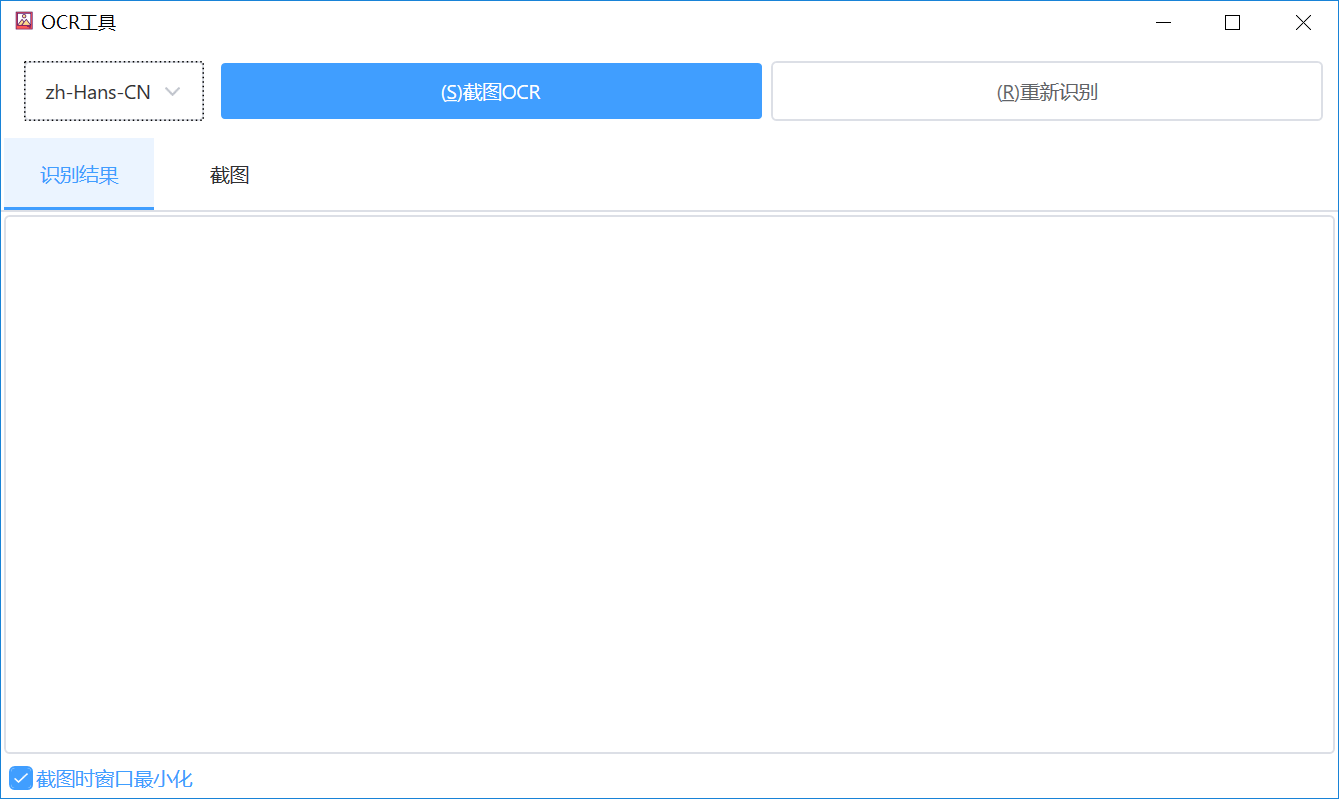This screenshot has height=799, width=1339.
Task: Switch to the 识别结果 tab
Action: click(79, 175)
